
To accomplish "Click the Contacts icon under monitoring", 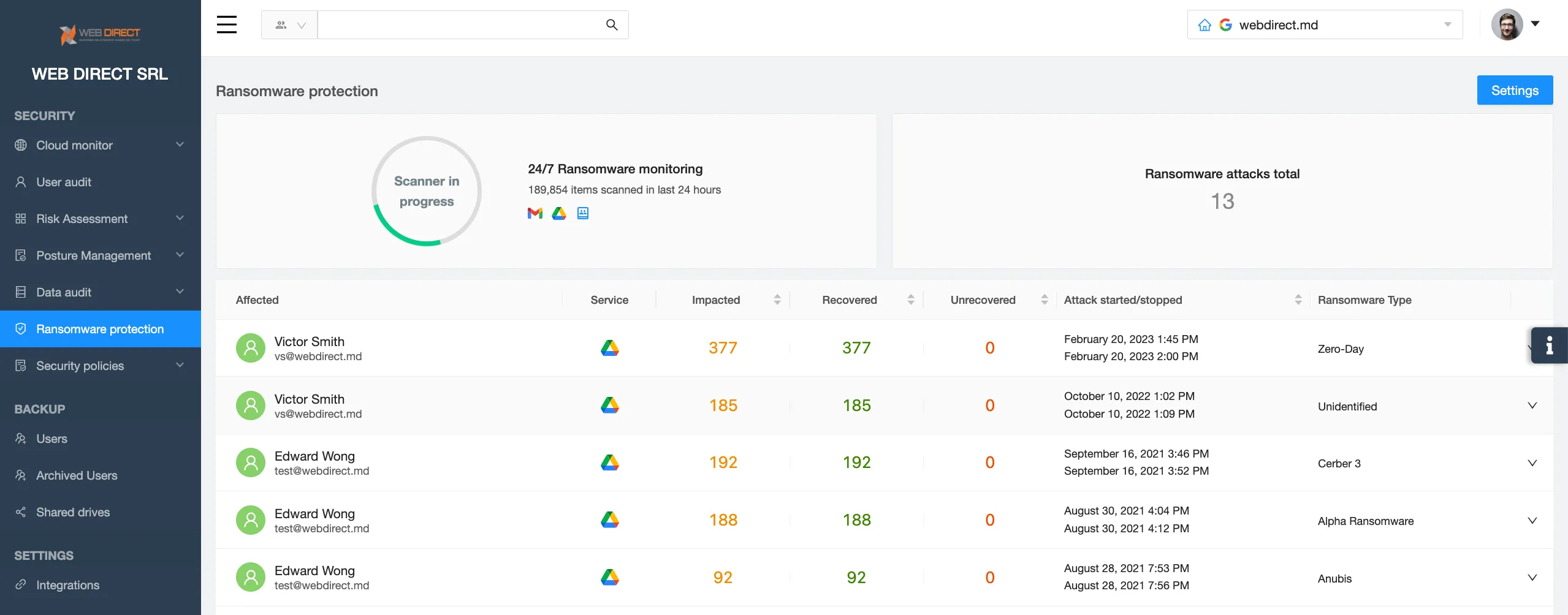I will point(582,213).
